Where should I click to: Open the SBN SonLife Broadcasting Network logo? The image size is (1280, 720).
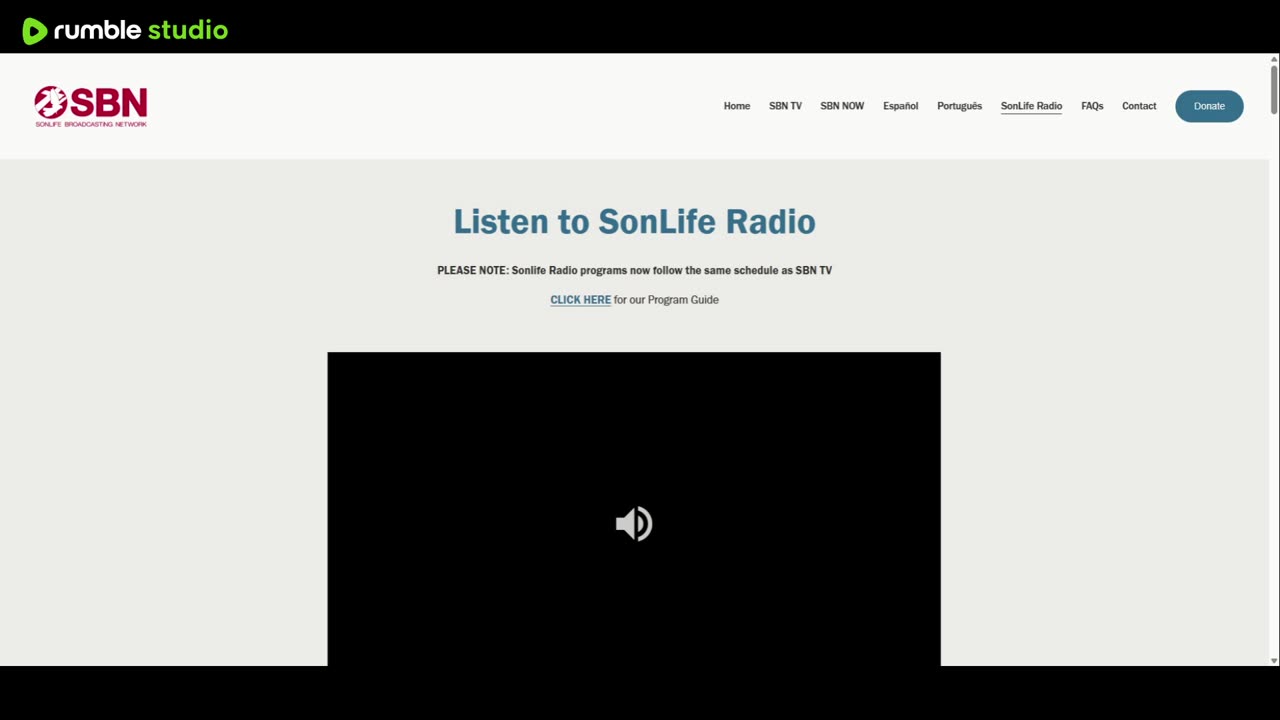pyautogui.click(x=91, y=106)
